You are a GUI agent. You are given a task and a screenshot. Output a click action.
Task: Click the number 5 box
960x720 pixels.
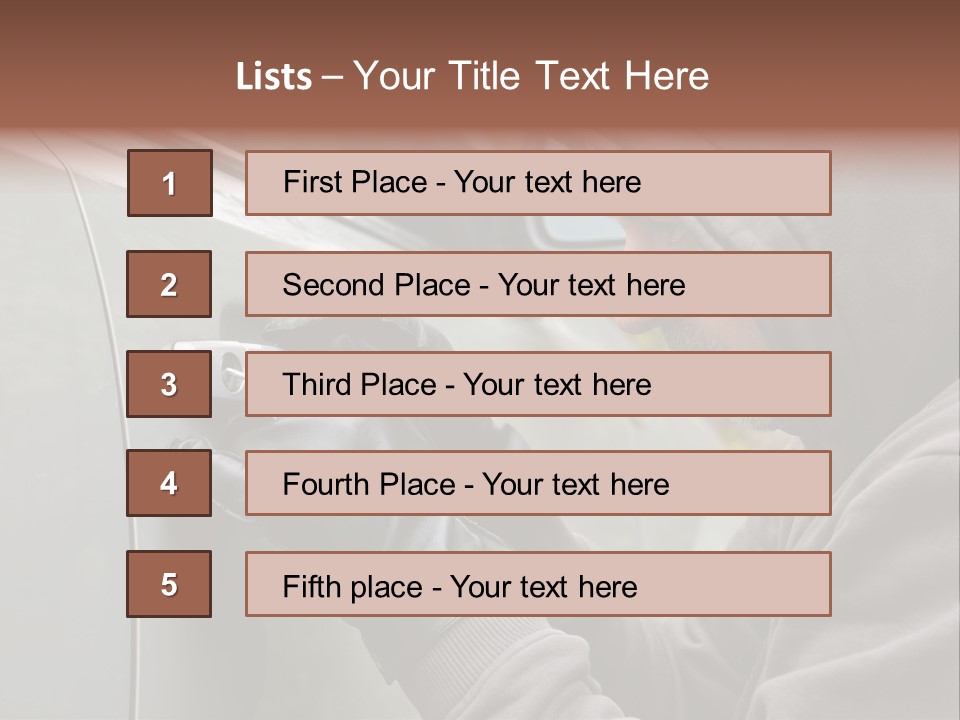click(x=169, y=584)
